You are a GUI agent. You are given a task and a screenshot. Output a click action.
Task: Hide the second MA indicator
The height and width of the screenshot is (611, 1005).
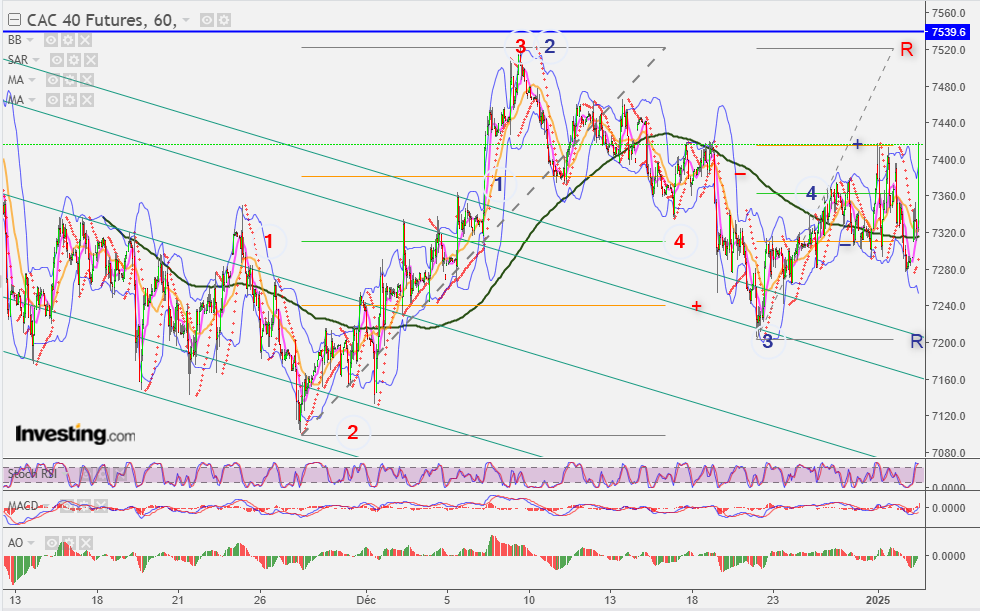(x=53, y=100)
